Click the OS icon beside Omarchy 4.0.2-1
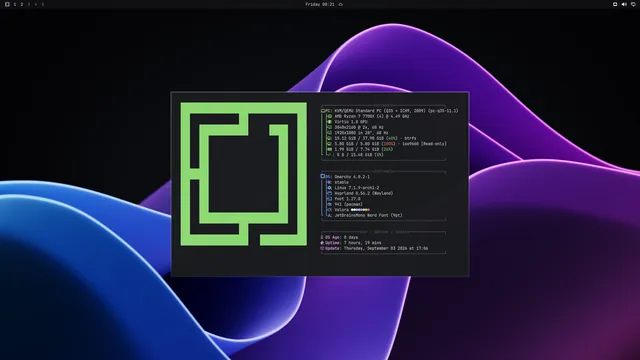Screen dimensions: 640x360 pyautogui.click(x=322, y=176)
